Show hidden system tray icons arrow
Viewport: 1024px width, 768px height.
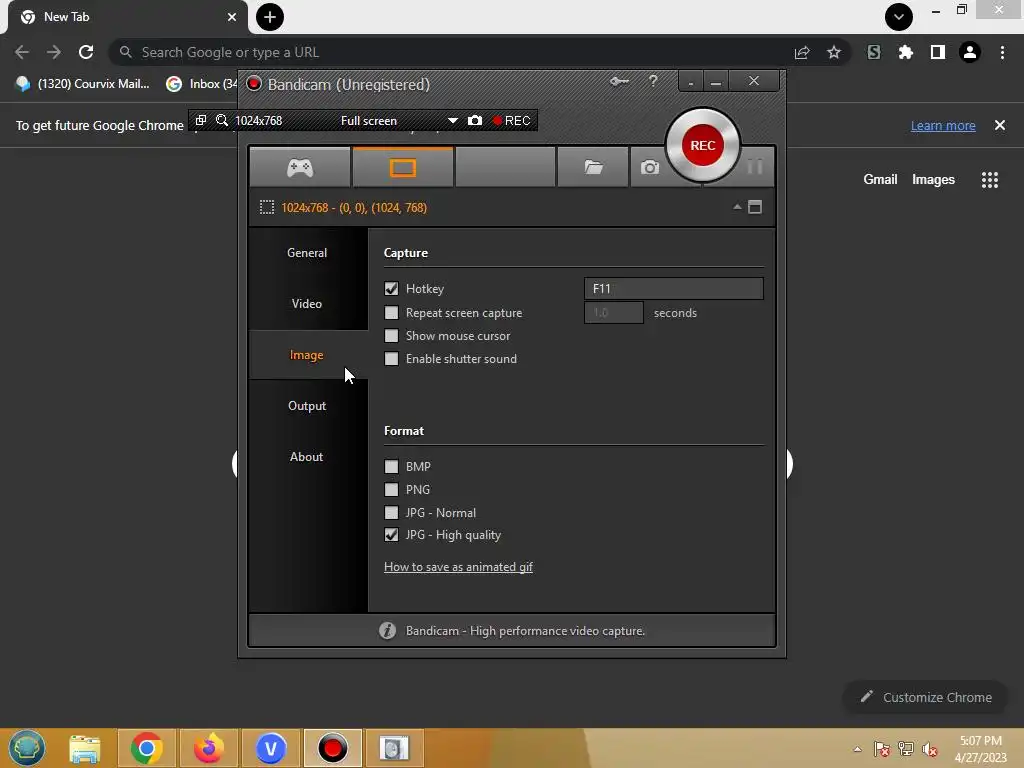(857, 749)
